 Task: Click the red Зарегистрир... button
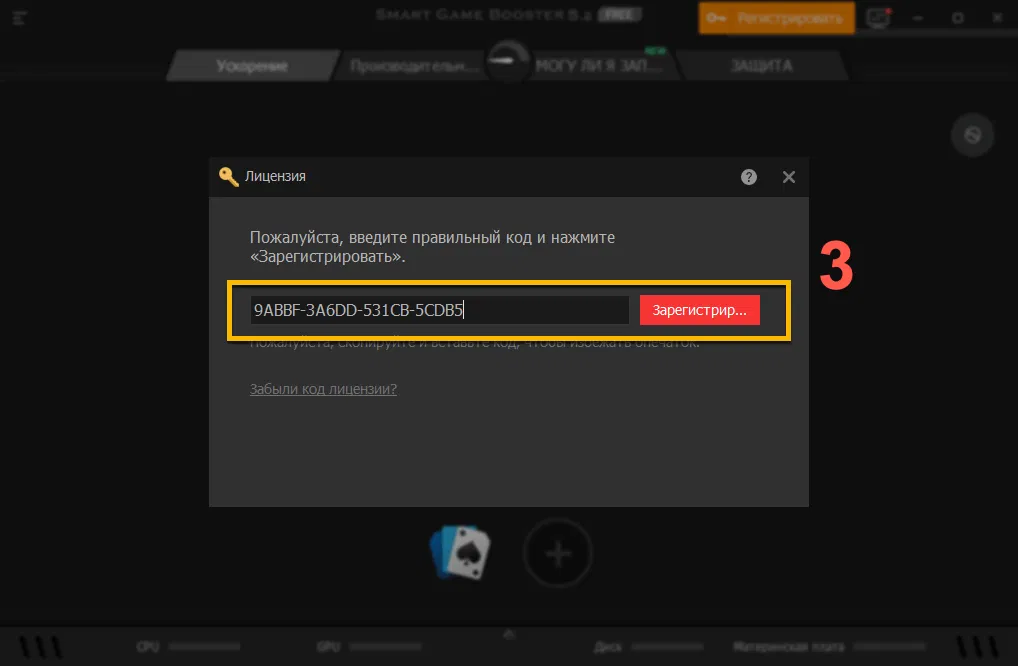click(x=699, y=310)
